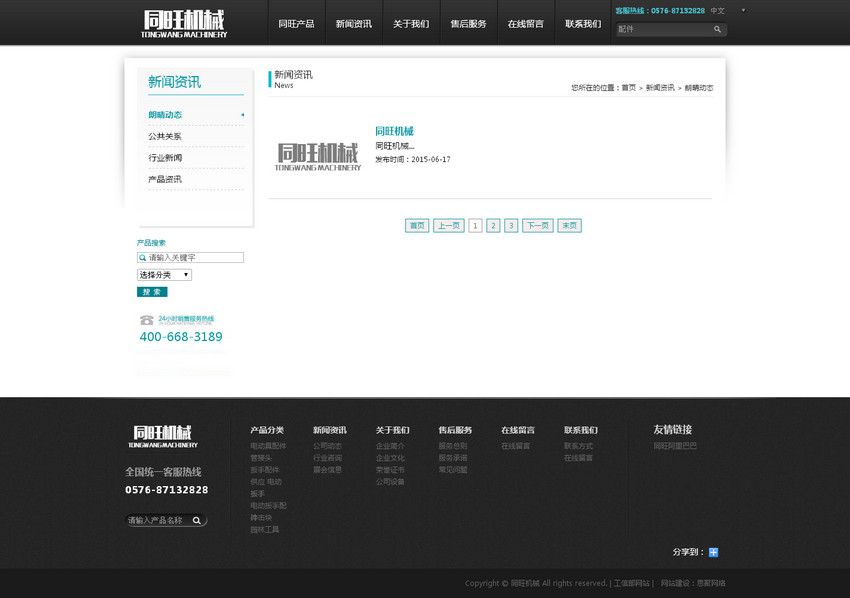Screen dimensions: 850x598
Task: Click the footer search magnifier icon
Action: coord(197,521)
